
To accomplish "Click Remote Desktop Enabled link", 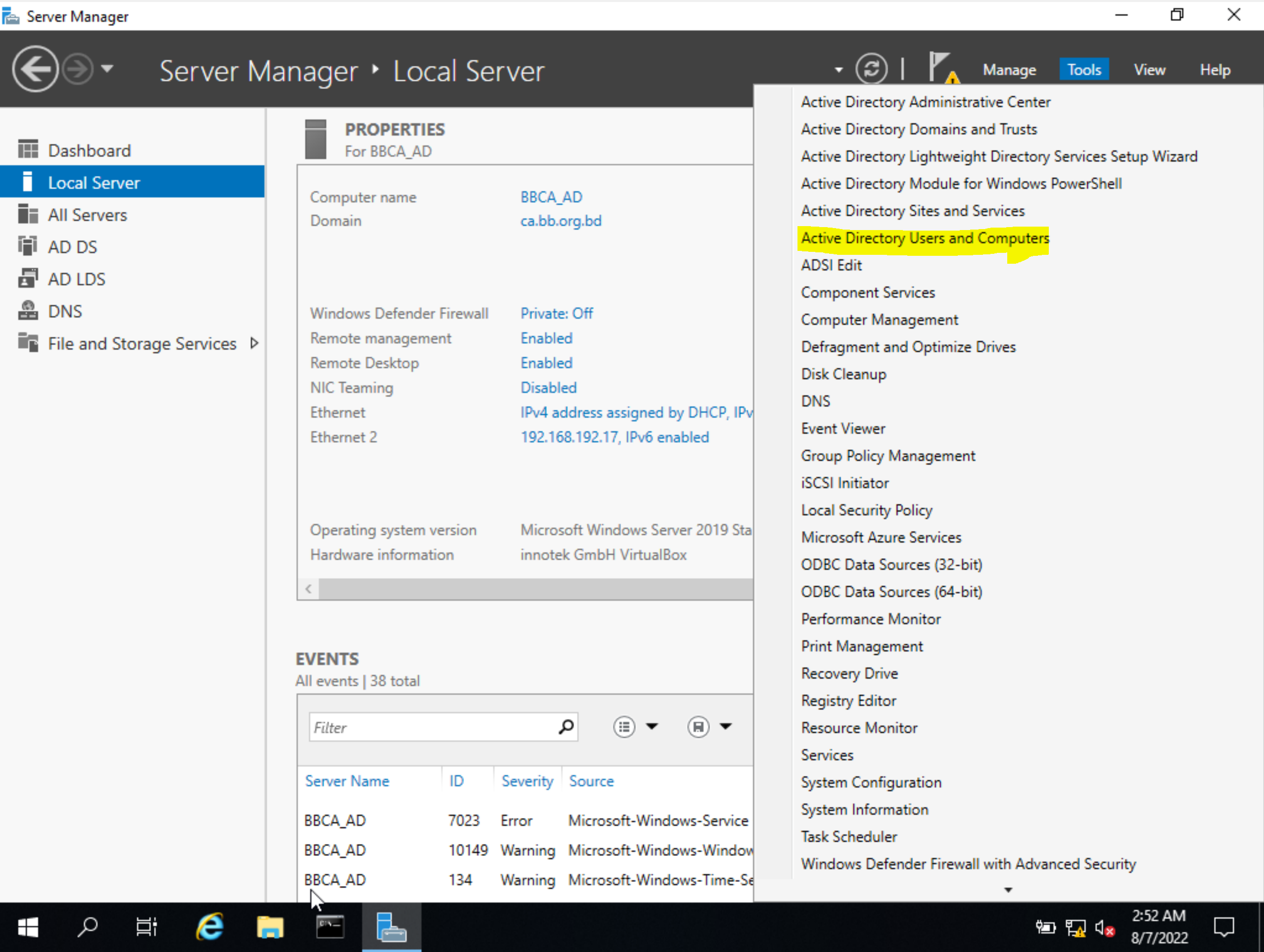I will coord(546,363).
